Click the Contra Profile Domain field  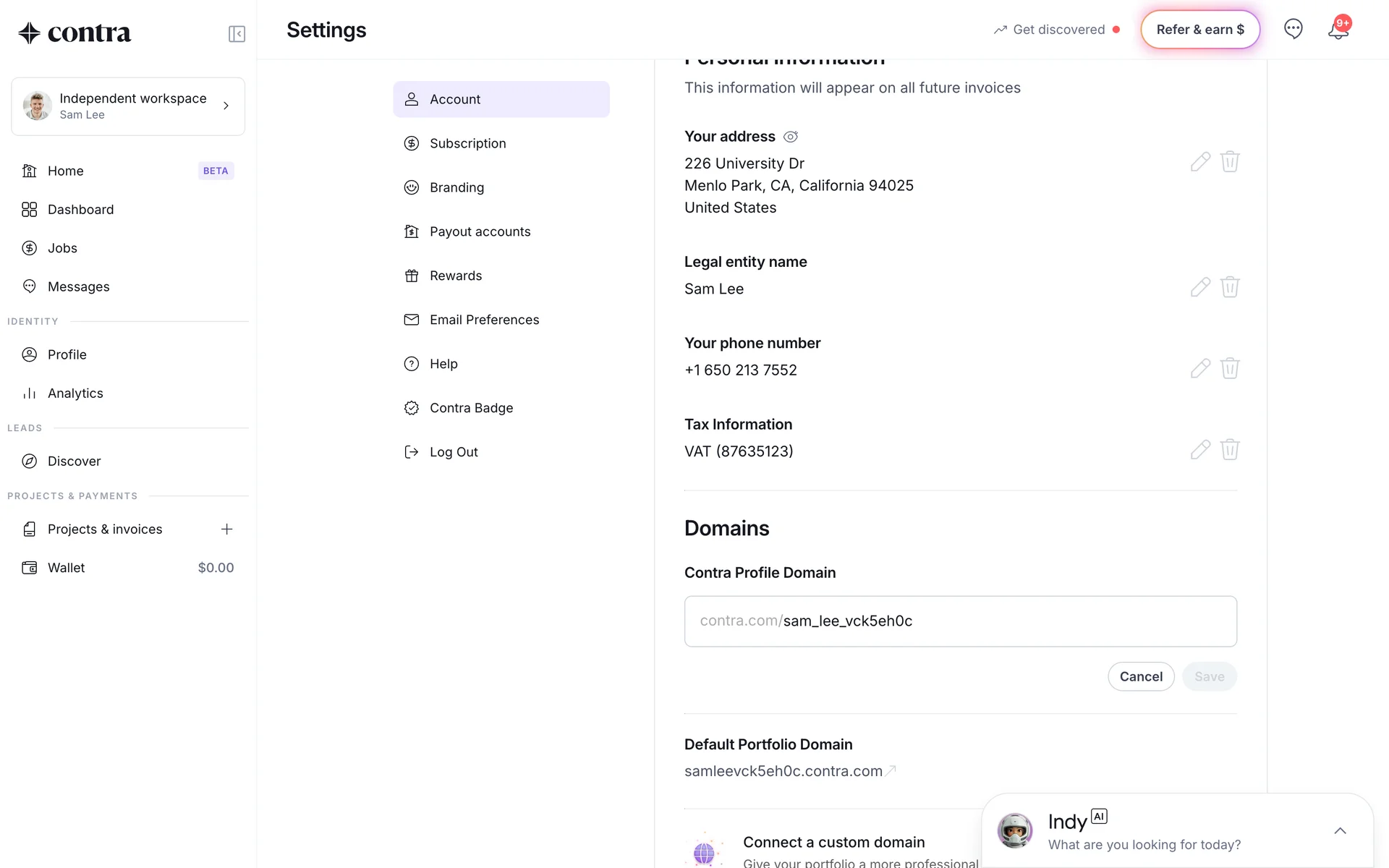point(959,621)
